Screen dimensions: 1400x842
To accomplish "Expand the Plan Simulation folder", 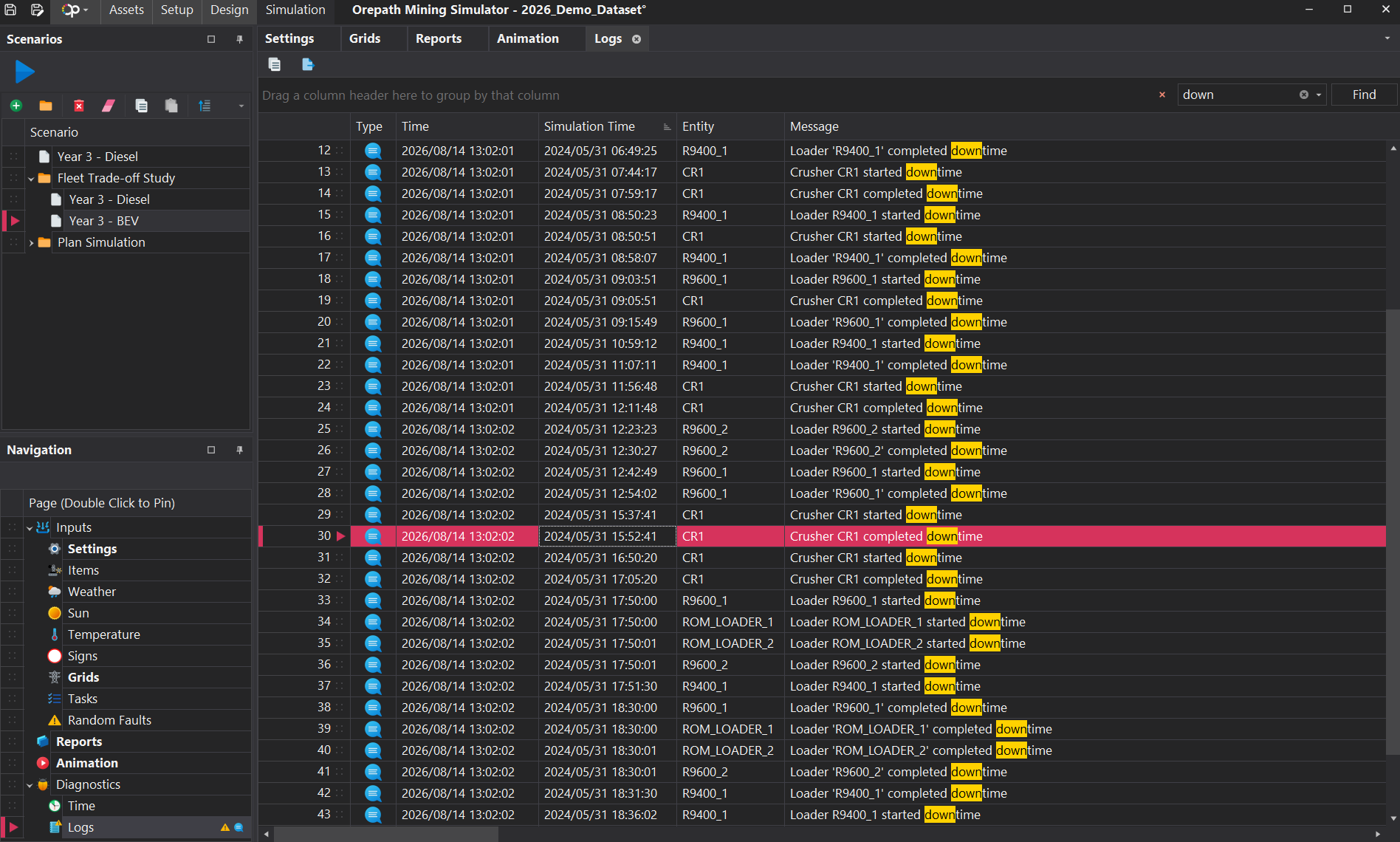I will [x=31, y=243].
